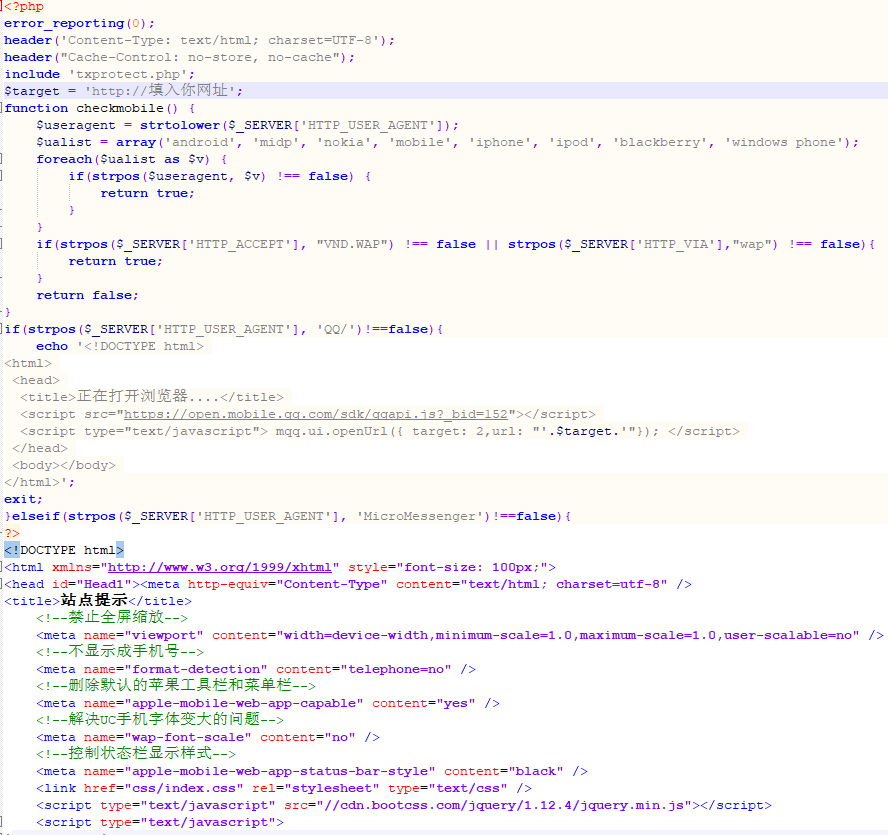Click the foreach($ualist as $v) line
This screenshot has width=888, height=835.
click(x=132, y=160)
